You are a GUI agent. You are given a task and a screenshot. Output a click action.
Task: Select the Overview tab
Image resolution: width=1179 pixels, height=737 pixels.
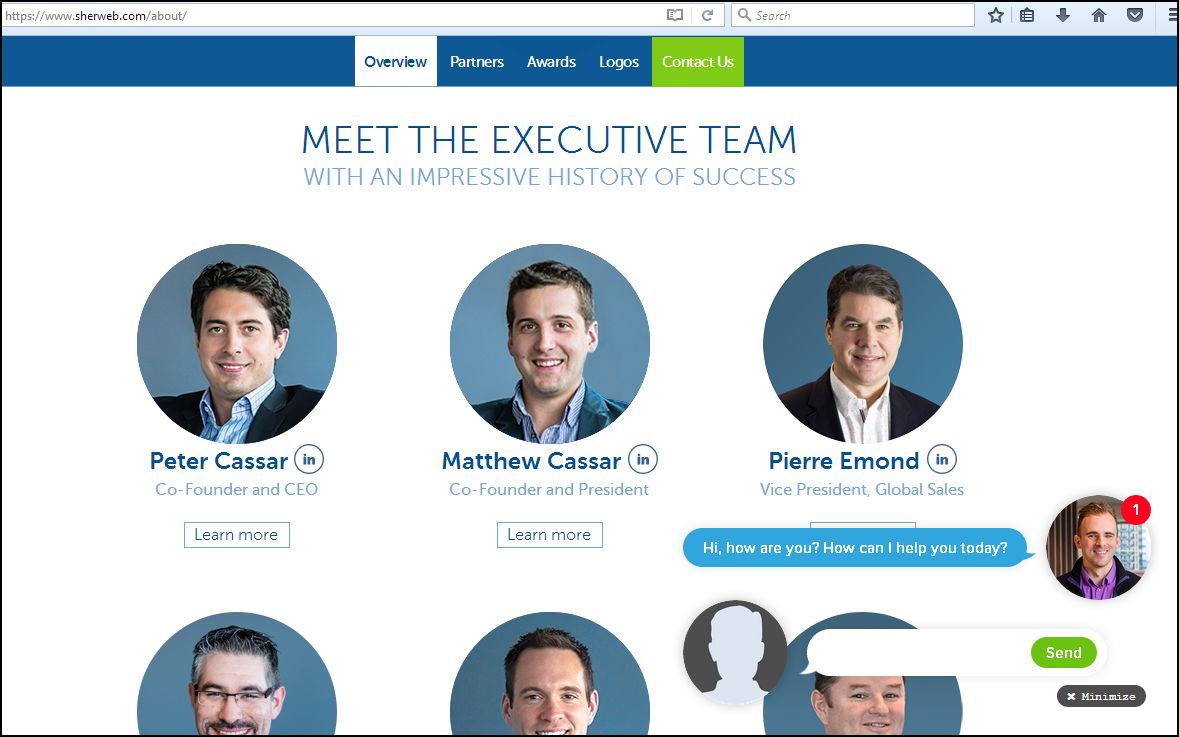pyautogui.click(x=396, y=62)
